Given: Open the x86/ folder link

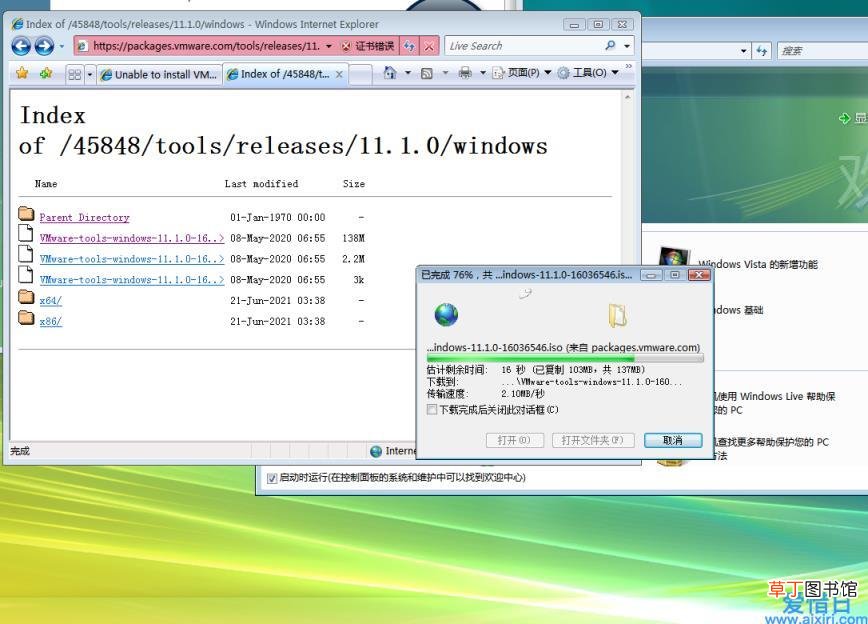Looking at the screenshot, I should tap(50, 321).
